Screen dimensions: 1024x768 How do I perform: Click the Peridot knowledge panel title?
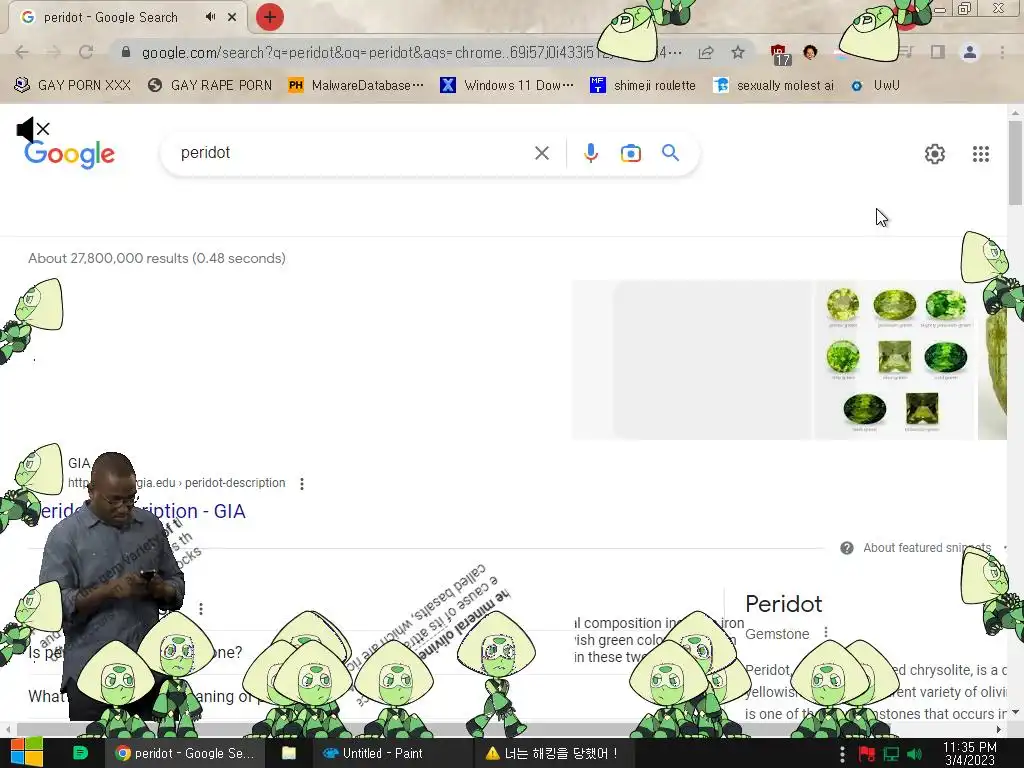(784, 604)
